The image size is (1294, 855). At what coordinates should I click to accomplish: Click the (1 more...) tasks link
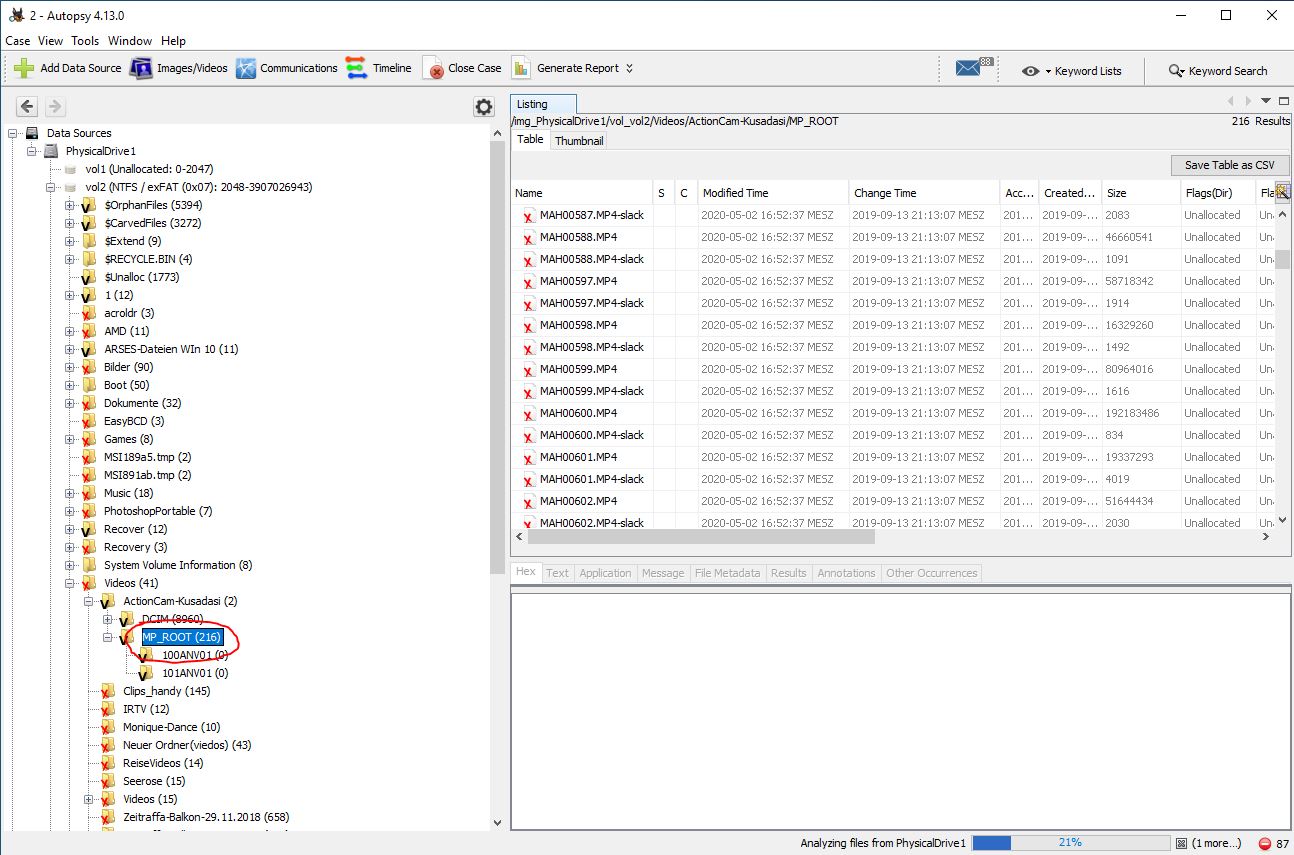1216,843
